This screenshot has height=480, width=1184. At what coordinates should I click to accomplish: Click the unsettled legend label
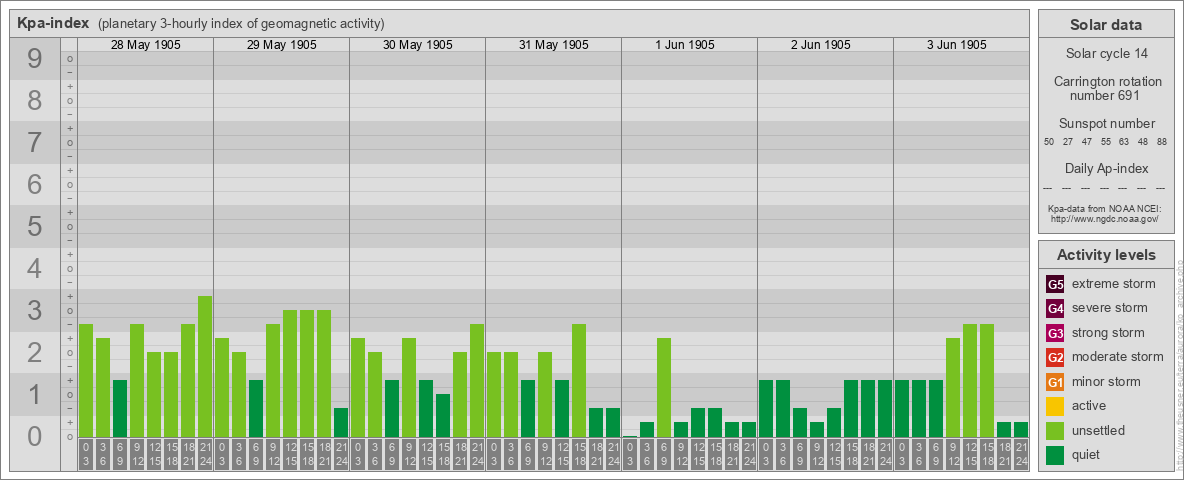(x=1099, y=430)
